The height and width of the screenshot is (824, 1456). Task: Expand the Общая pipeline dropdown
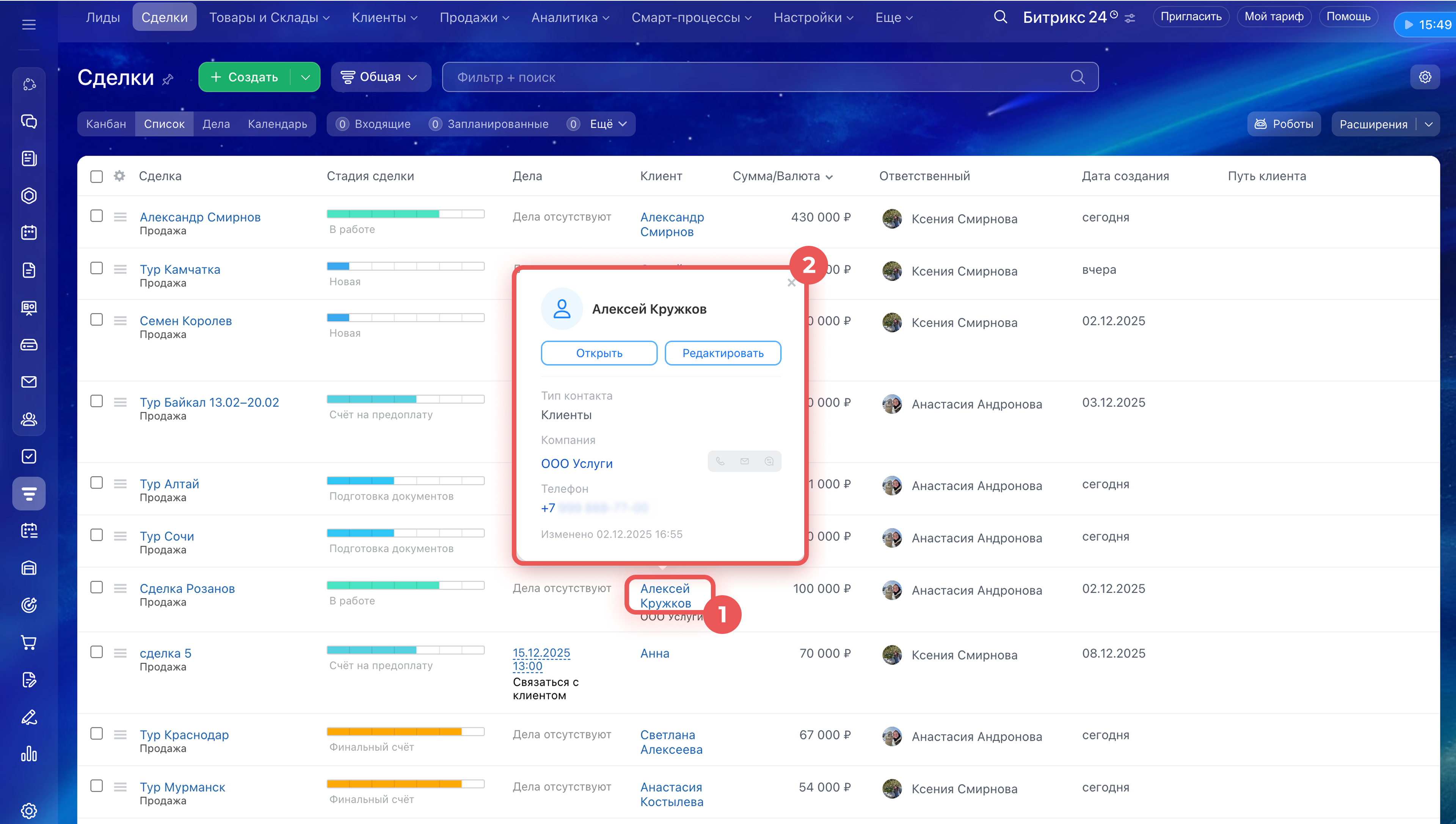pos(381,77)
